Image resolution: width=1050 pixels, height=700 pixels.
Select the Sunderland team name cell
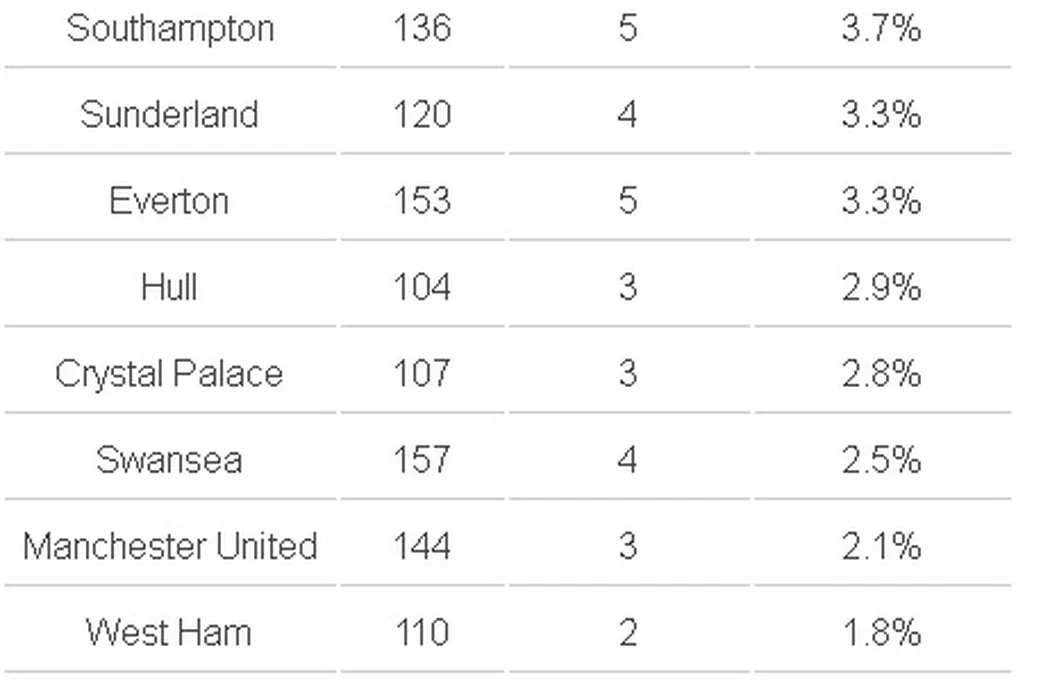point(169,114)
